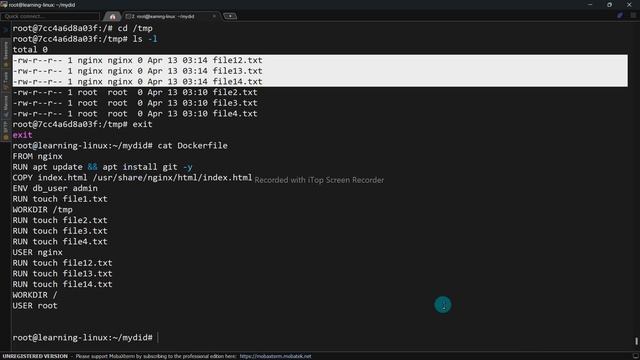Click the 'cd /tmp' command text

pos(135,29)
